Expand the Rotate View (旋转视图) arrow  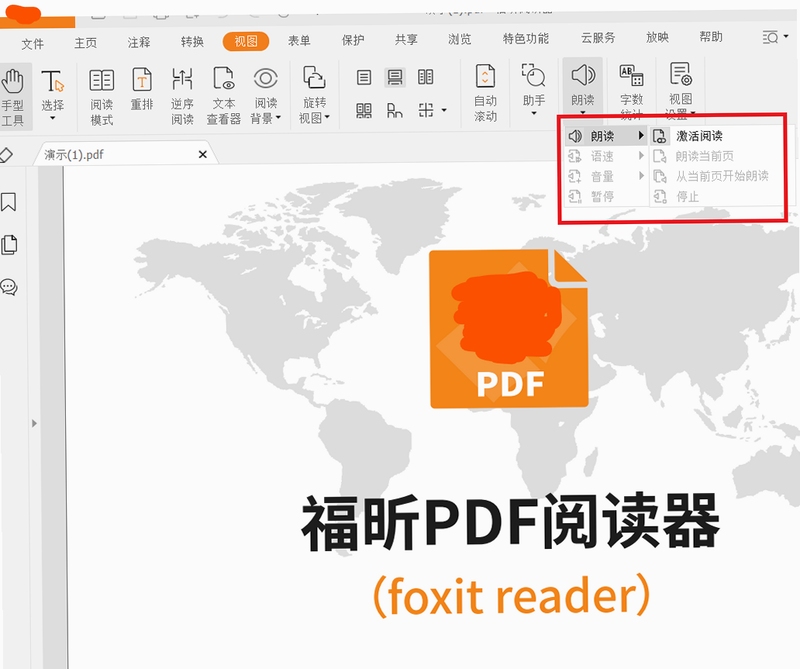click(x=327, y=117)
